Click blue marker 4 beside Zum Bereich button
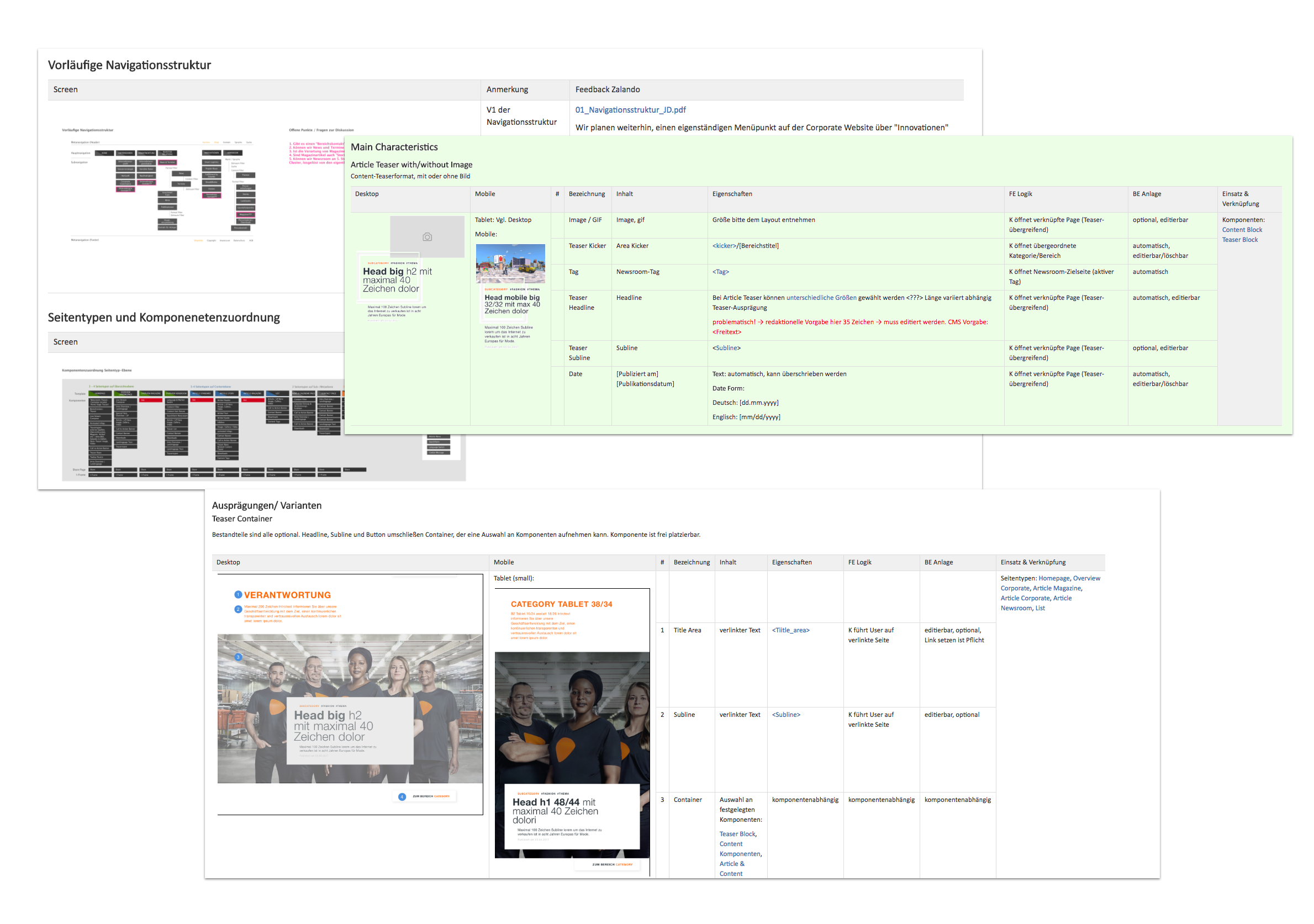Screen dimensions: 1314x924 coord(402,796)
